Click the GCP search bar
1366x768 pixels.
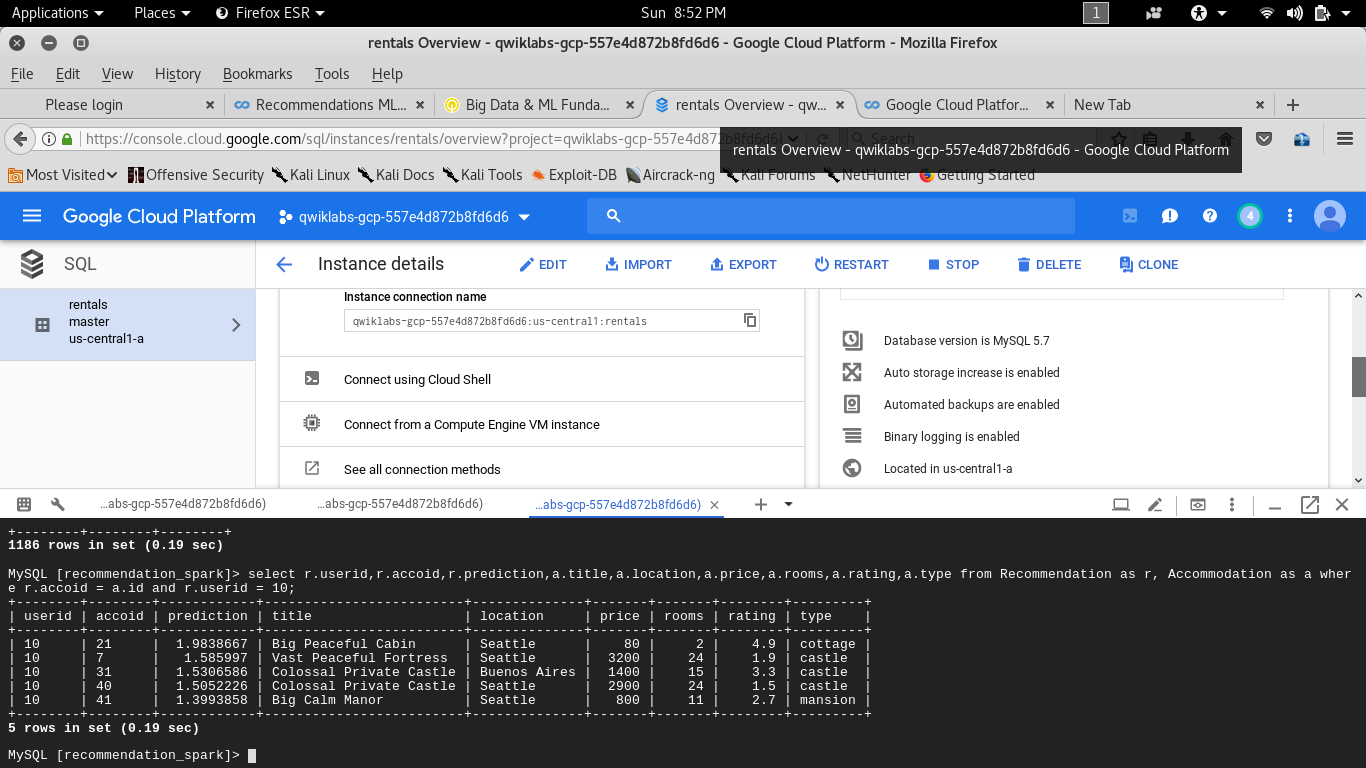point(830,216)
